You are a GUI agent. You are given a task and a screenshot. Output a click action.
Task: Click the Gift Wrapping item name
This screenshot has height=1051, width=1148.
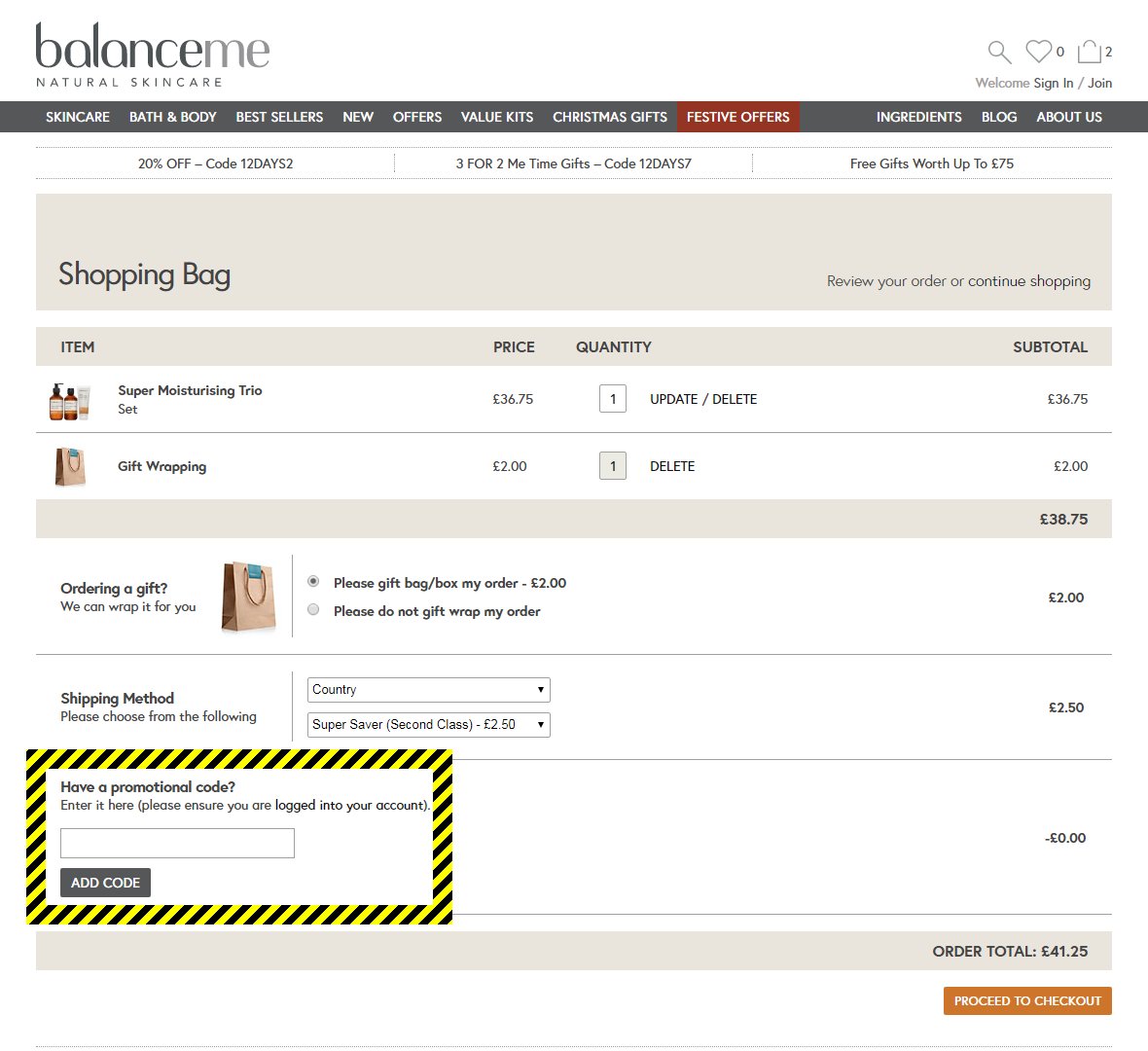[161, 466]
